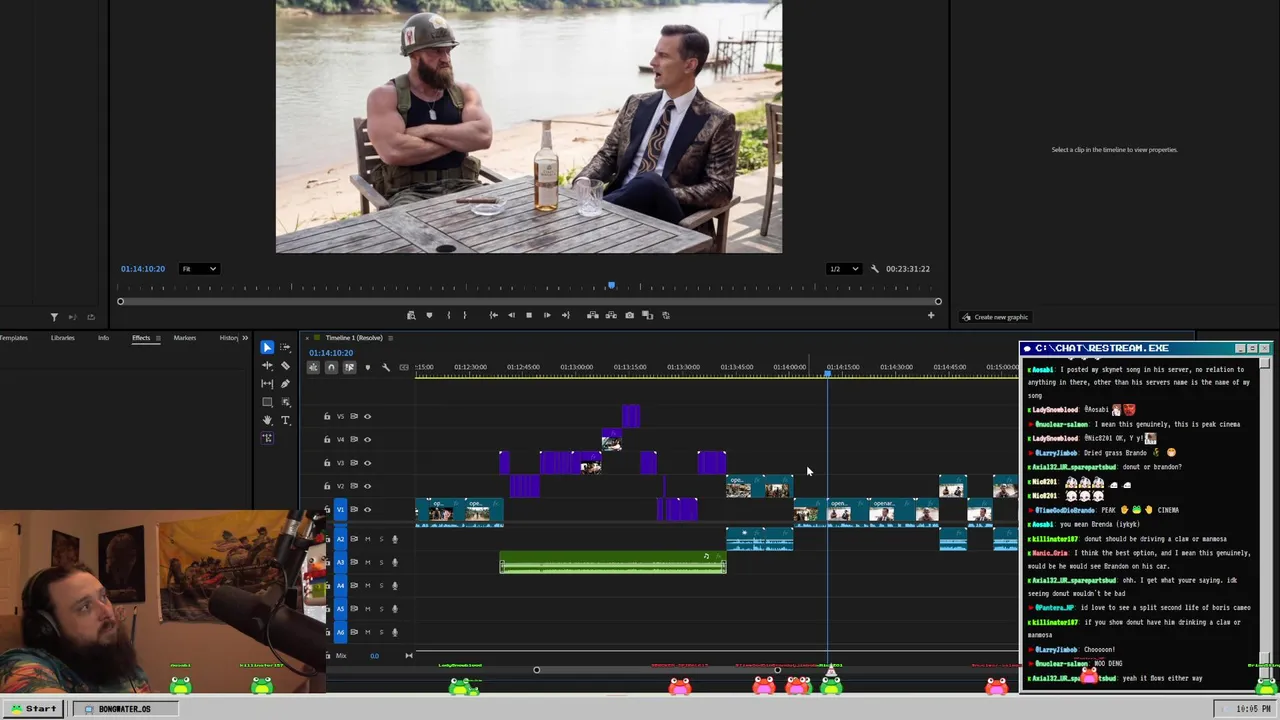Step back one frame
This screenshot has width=1280, height=720.
pos(511,315)
